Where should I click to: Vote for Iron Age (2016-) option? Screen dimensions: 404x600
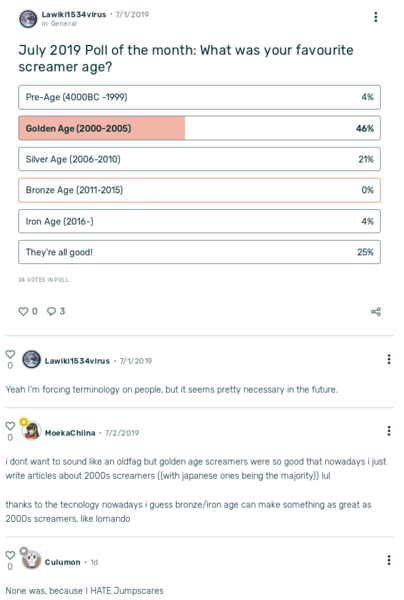pos(199,221)
